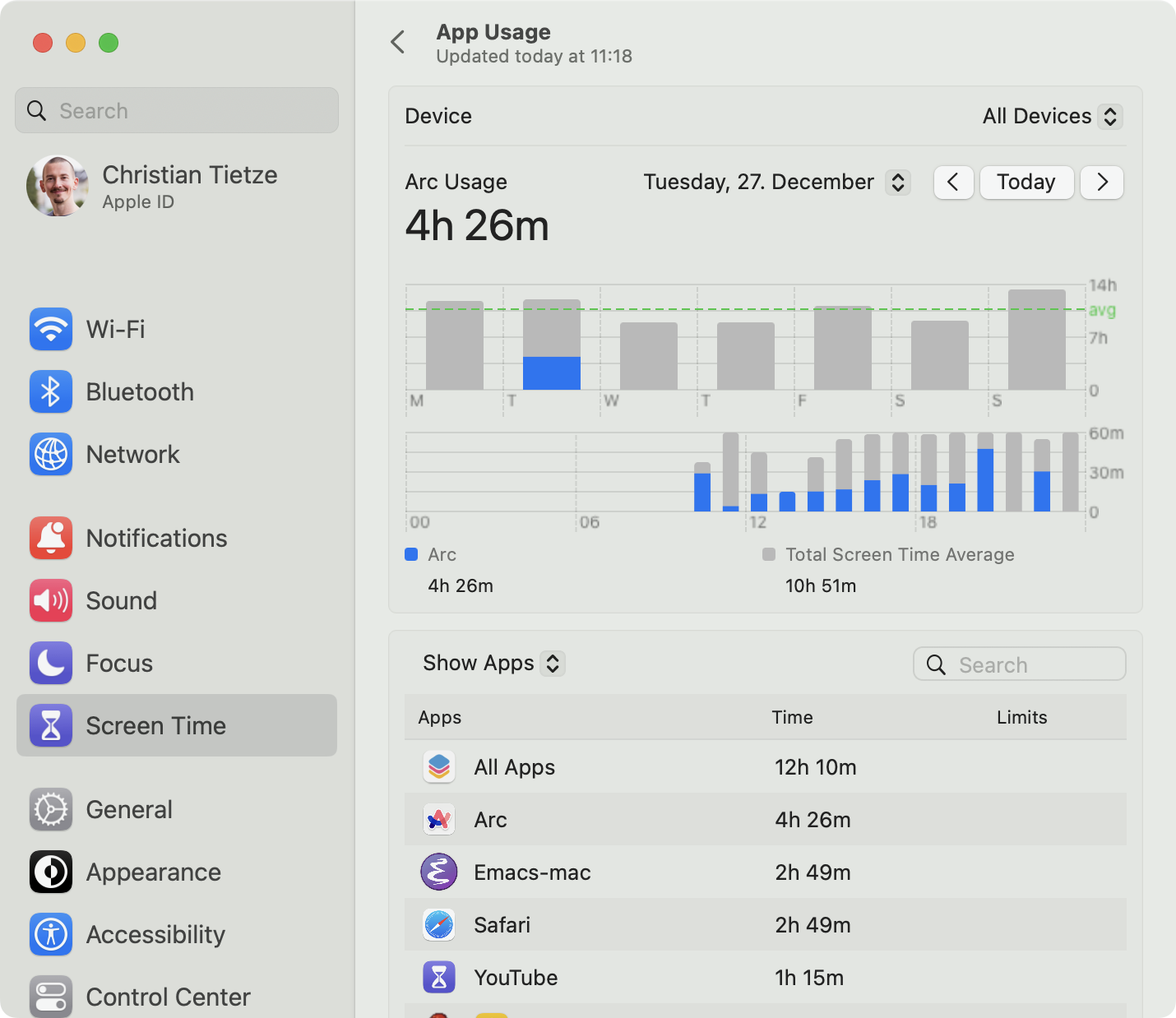This screenshot has width=1176, height=1018.
Task: Click the blue Arc legend marker
Action: pos(410,554)
